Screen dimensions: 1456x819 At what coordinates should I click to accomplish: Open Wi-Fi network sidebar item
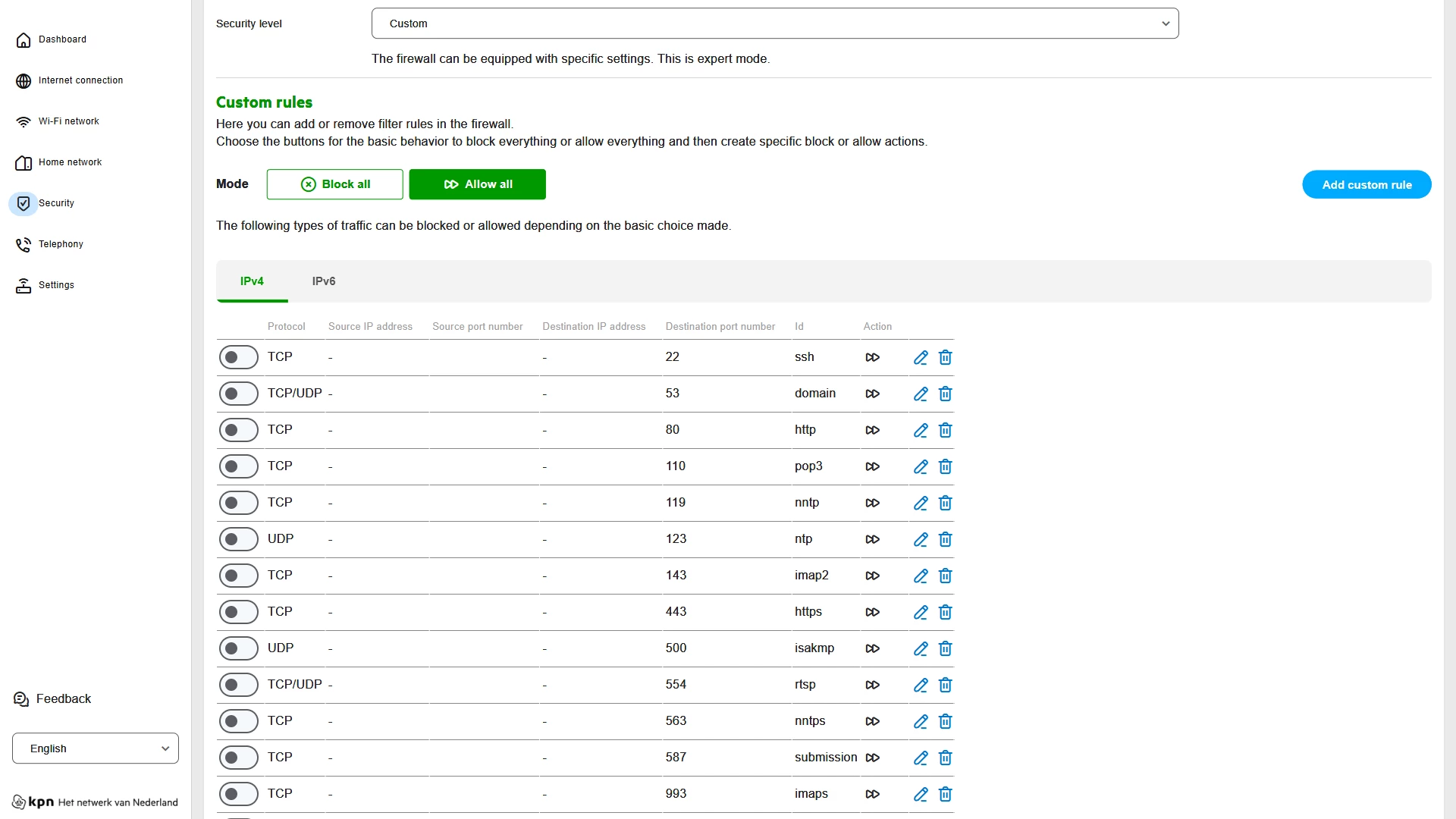(68, 121)
